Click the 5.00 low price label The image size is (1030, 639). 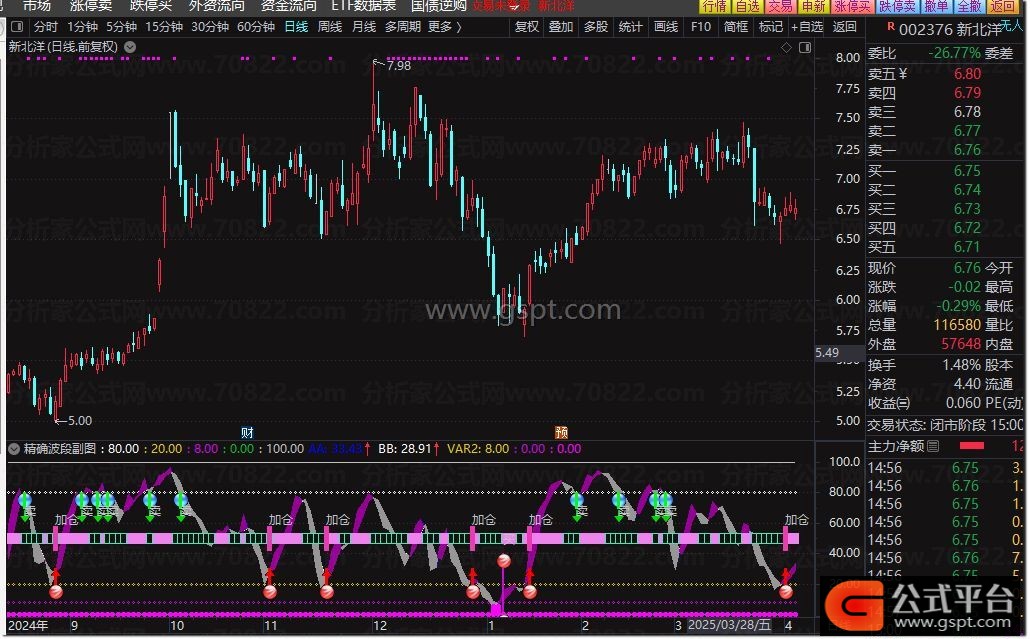80,421
